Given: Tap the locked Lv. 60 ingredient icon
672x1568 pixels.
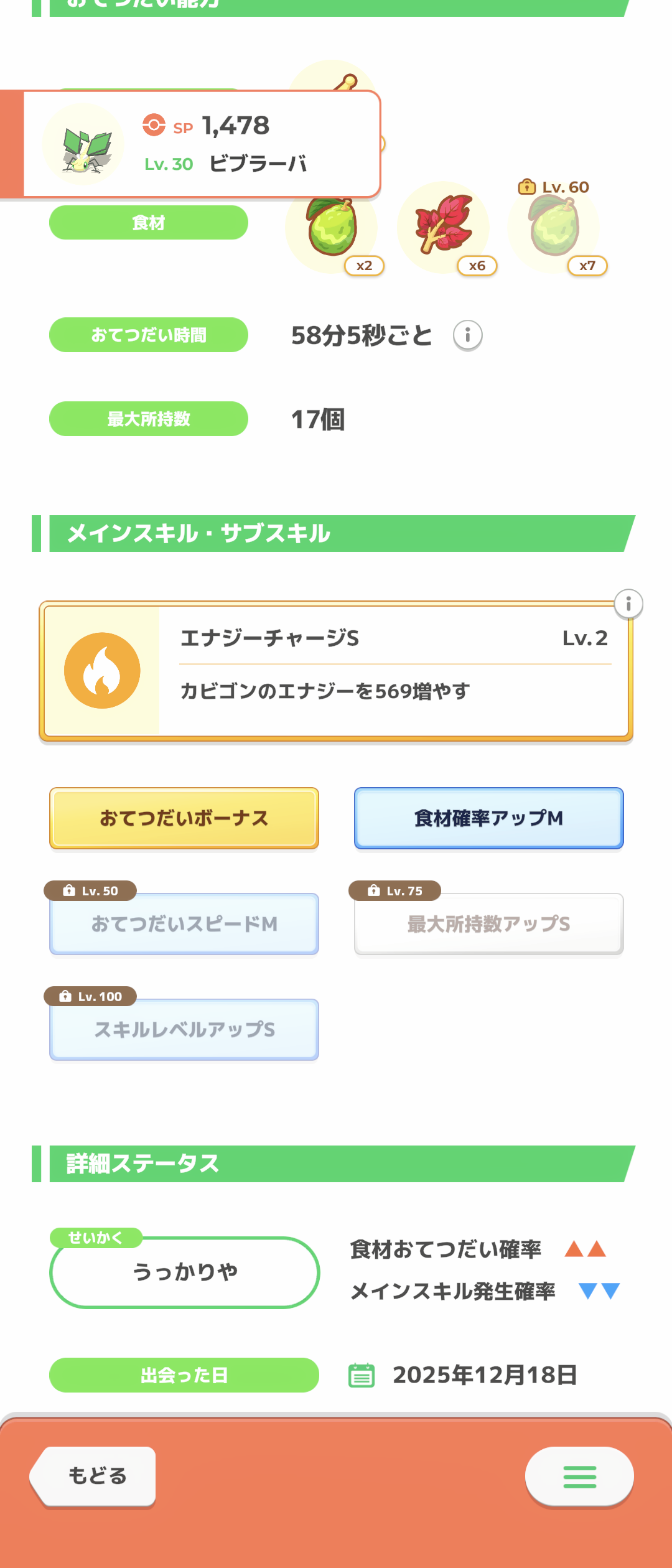Looking at the screenshot, I should click(554, 226).
